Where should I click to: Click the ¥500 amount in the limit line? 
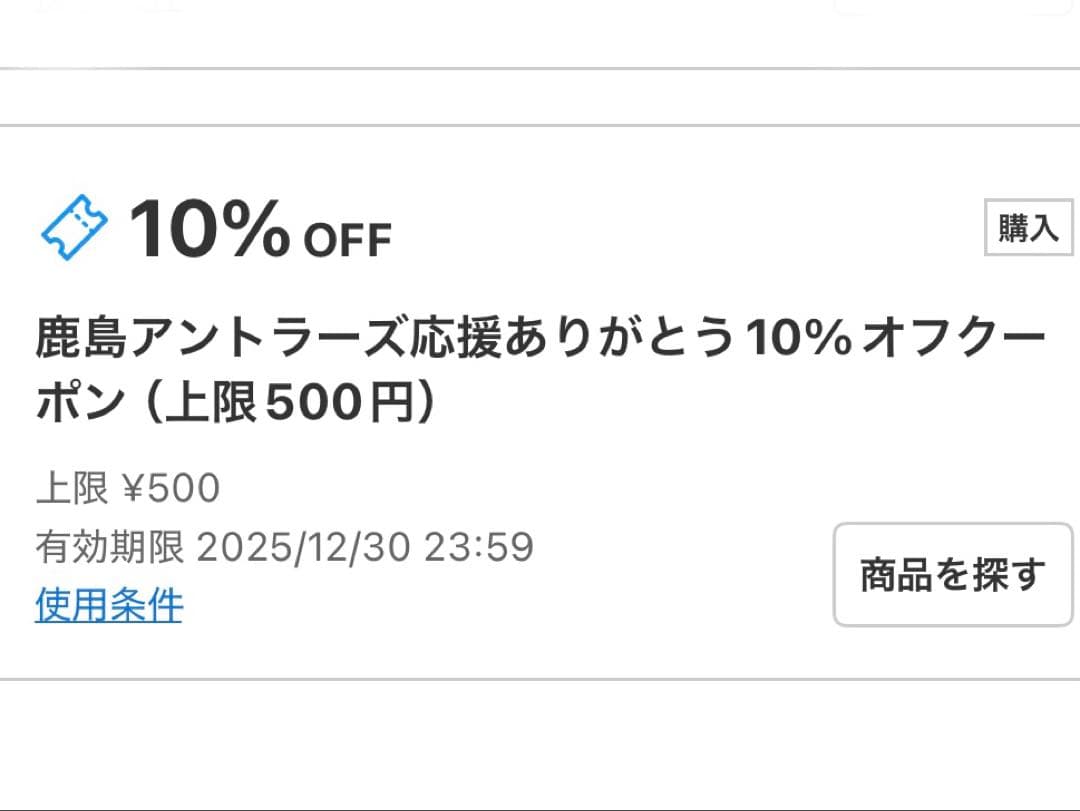170,489
